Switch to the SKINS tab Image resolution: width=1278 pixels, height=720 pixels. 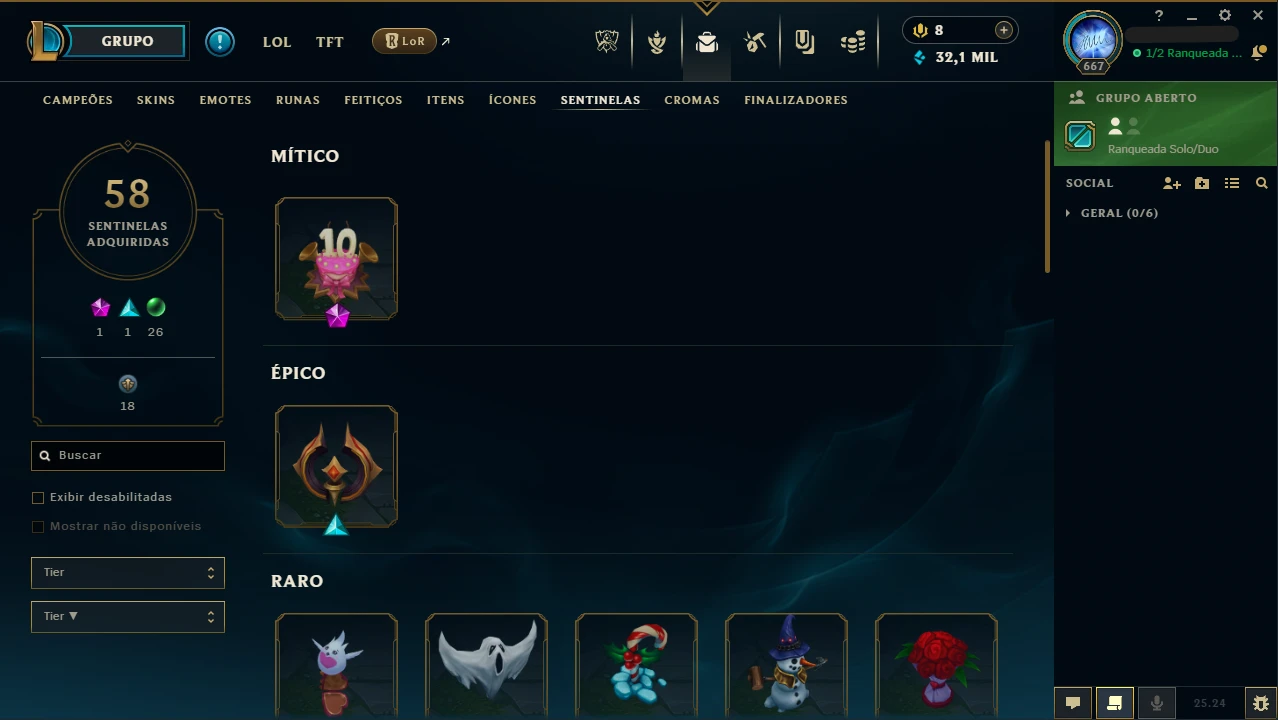point(156,100)
